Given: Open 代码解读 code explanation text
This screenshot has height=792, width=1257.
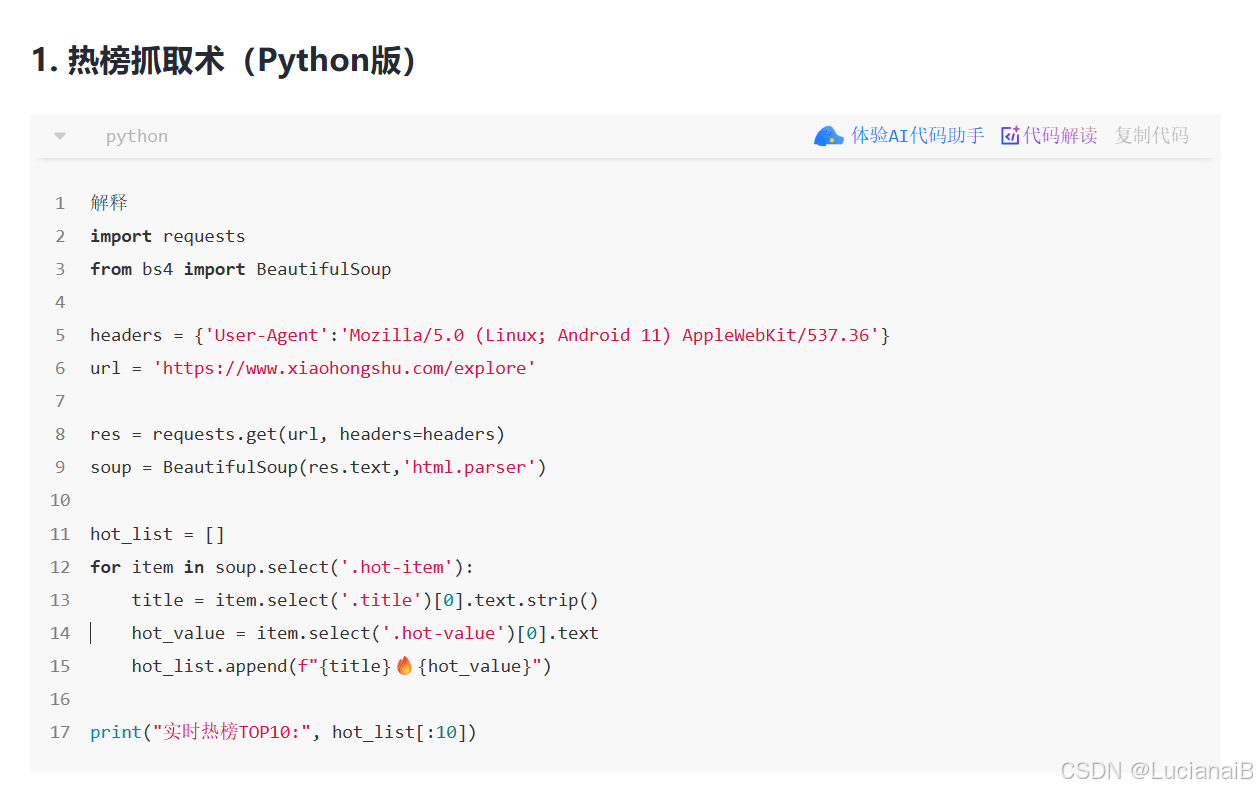Looking at the screenshot, I should coord(1060,136).
